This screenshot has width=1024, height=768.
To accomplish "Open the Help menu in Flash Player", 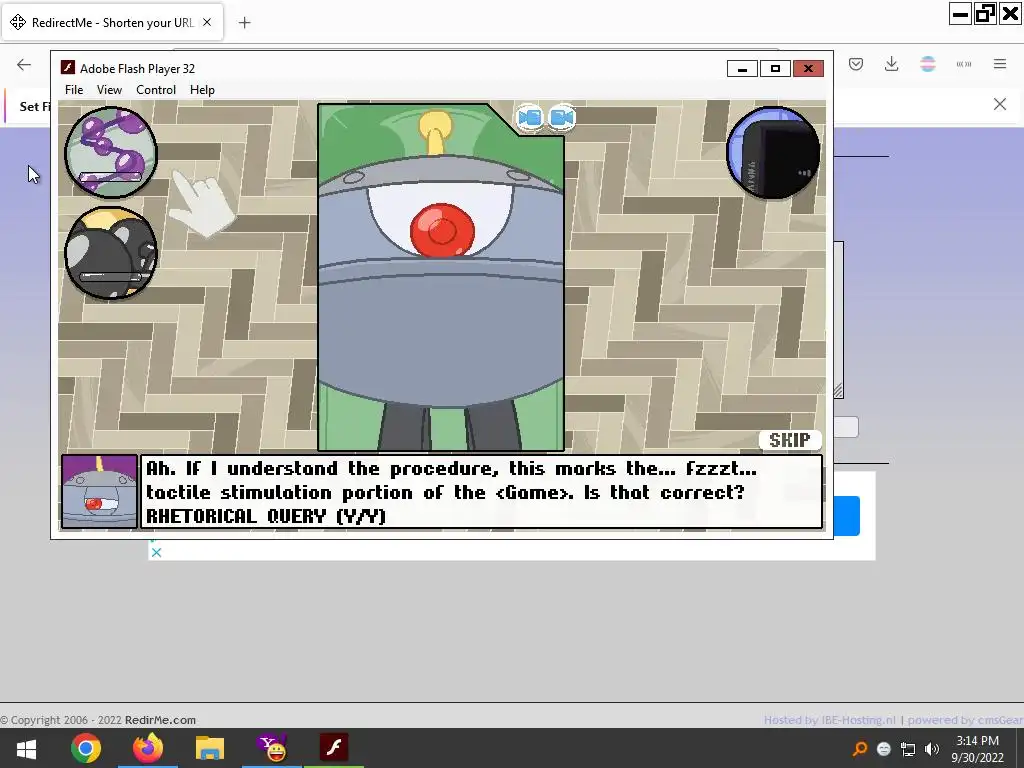I will click(202, 89).
